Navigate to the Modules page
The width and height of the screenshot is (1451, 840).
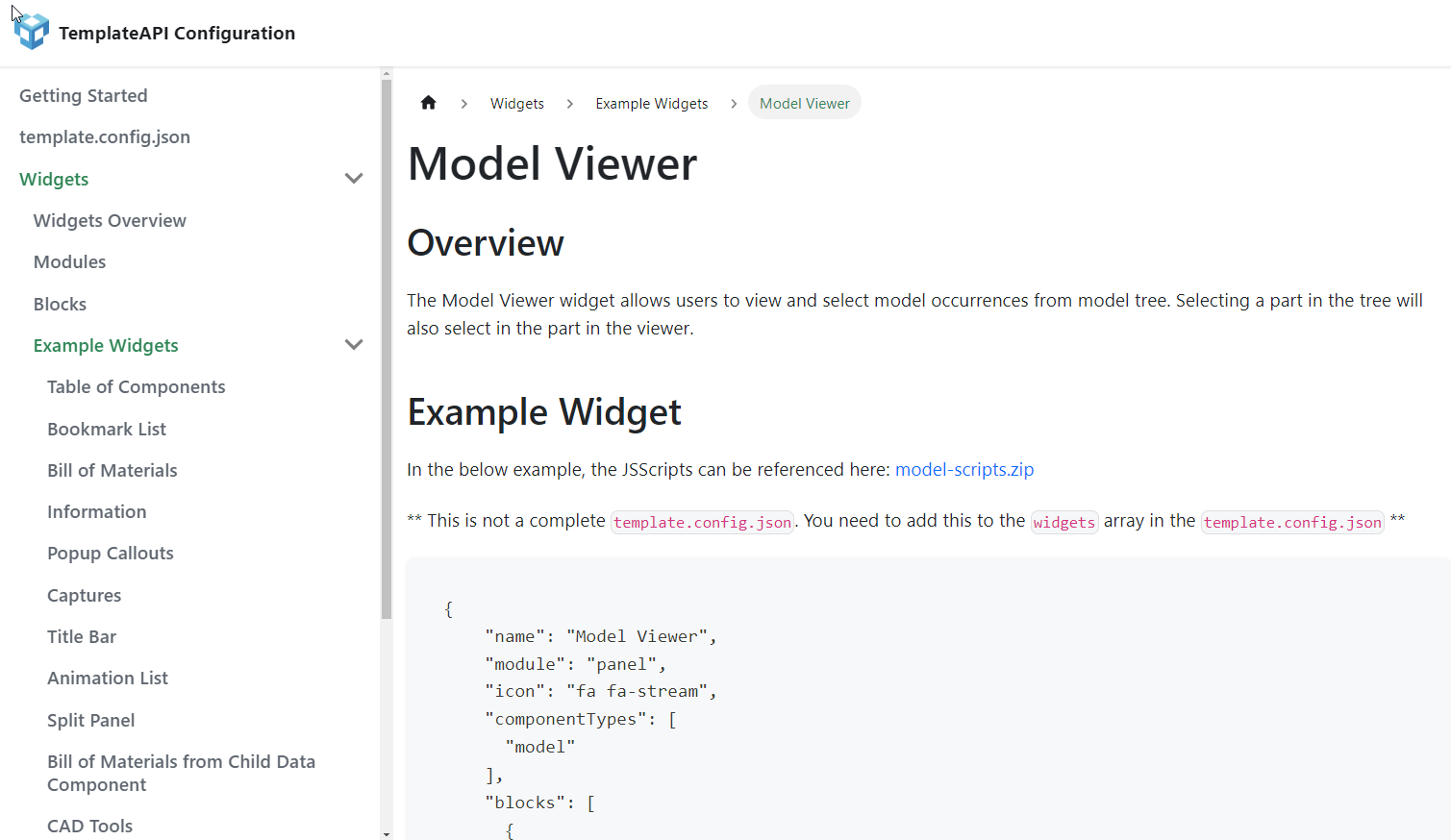tap(69, 262)
